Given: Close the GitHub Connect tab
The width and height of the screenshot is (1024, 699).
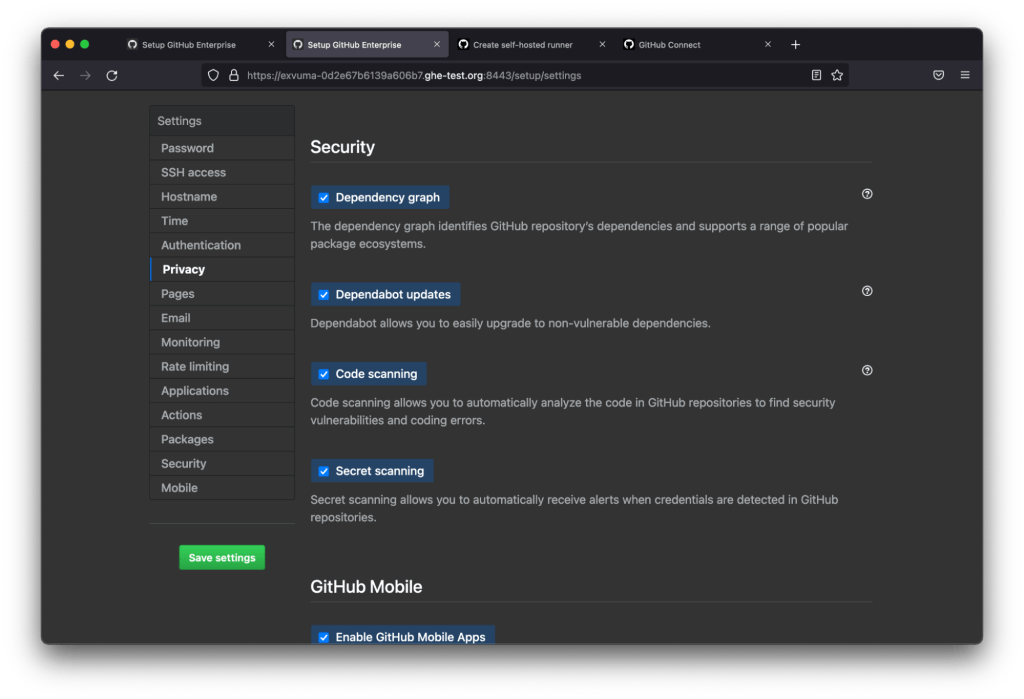Looking at the screenshot, I should click(768, 44).
